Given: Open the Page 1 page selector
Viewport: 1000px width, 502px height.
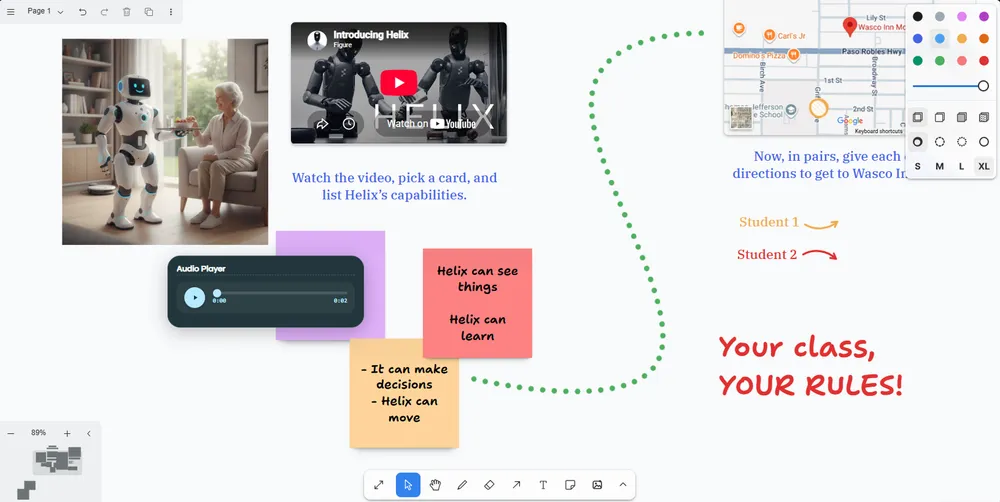Looking at the screenshot, I should (x=45, y=11).
